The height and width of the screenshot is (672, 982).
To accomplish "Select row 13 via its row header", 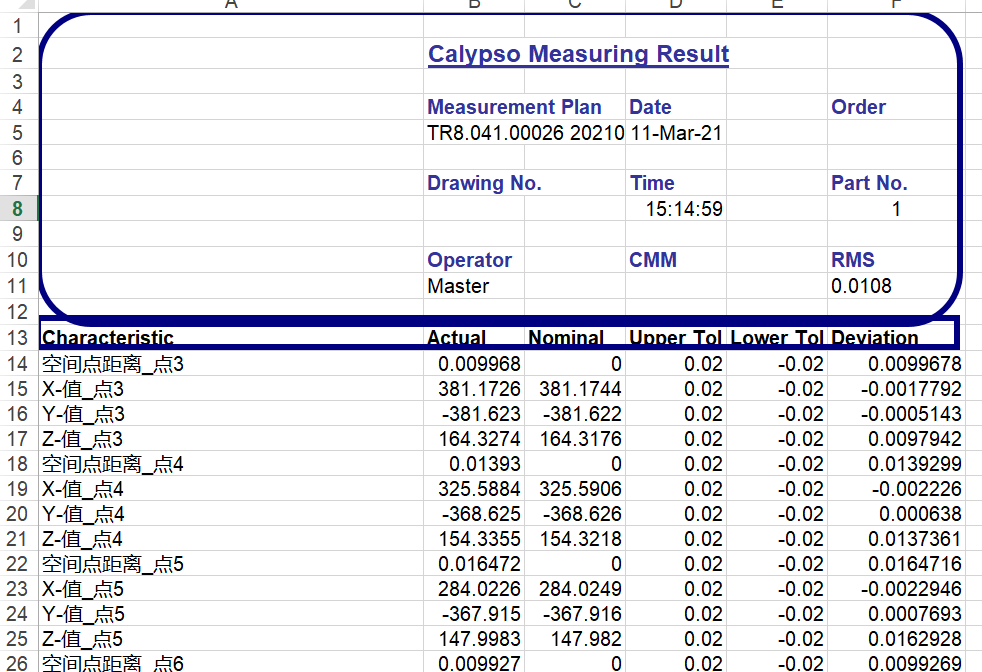I will (x=18, y=338).
